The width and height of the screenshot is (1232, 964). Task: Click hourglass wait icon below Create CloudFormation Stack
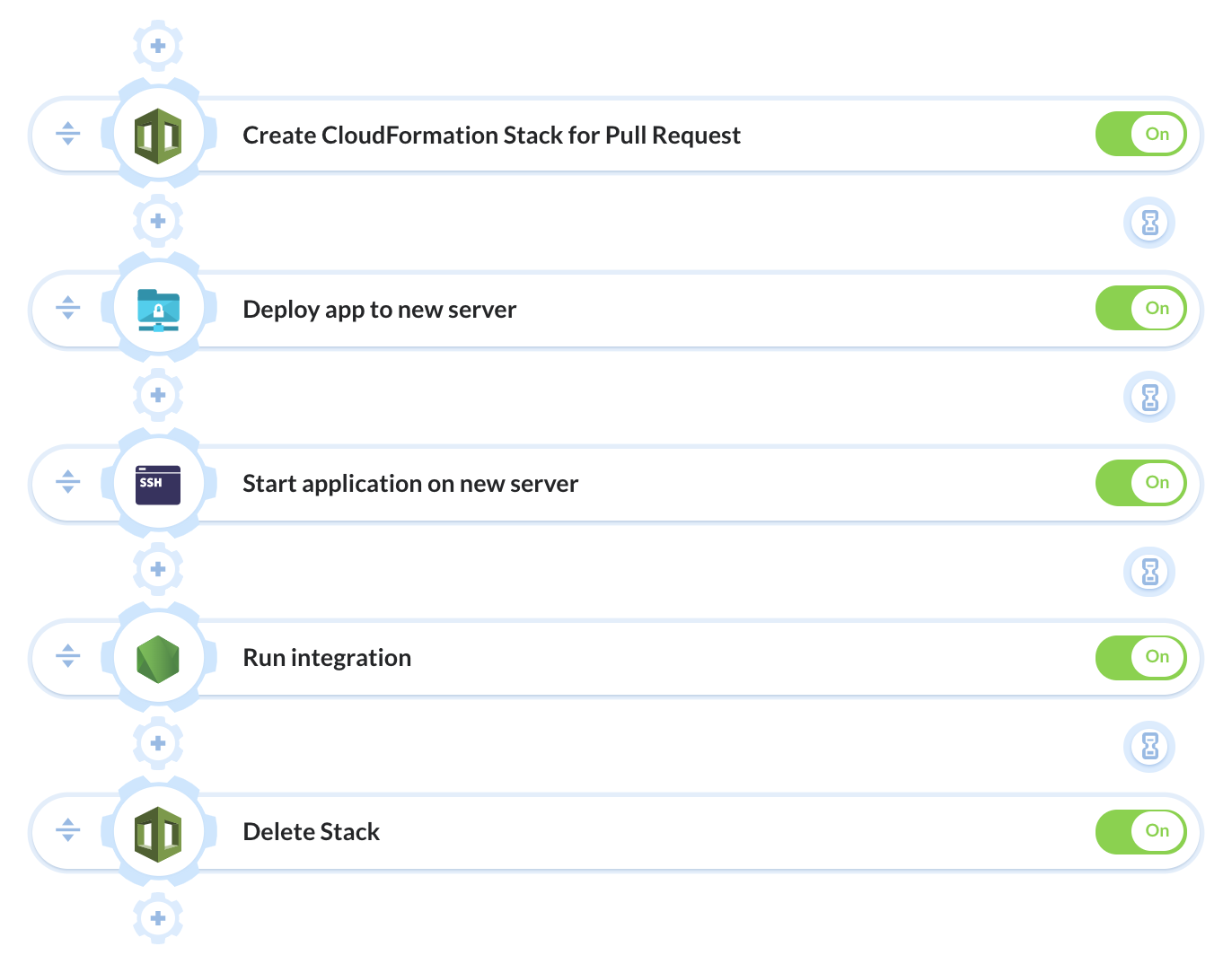(1149, 222)
